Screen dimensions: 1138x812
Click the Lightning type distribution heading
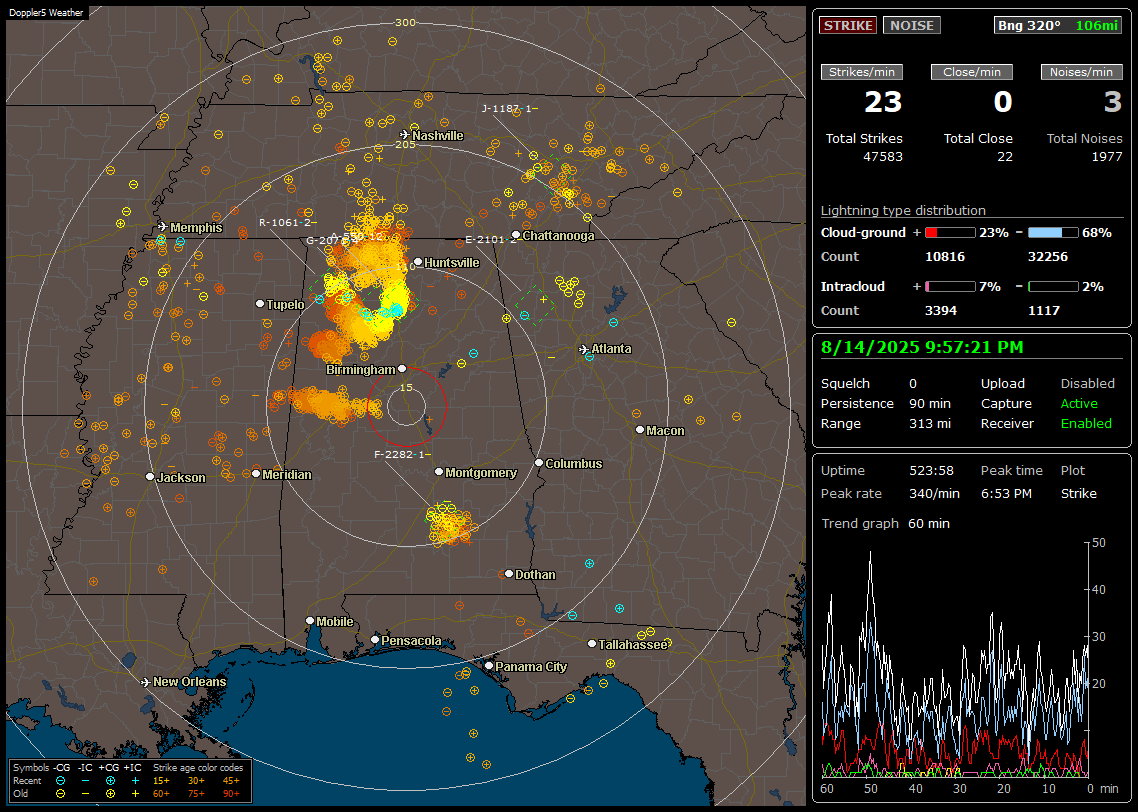(903, 210)
